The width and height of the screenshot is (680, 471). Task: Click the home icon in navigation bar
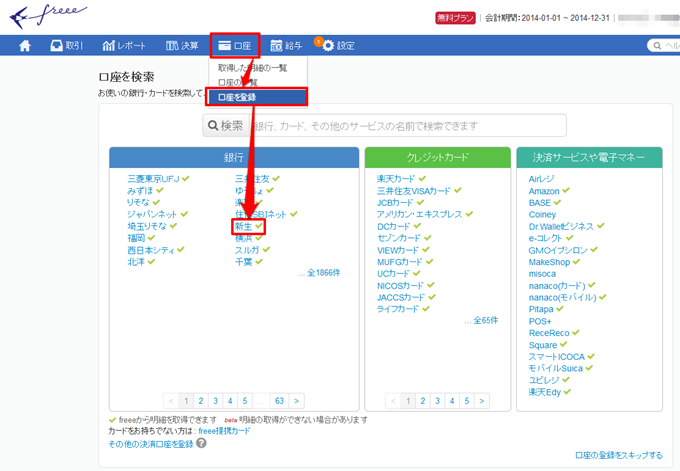click(x=25, y=46)
